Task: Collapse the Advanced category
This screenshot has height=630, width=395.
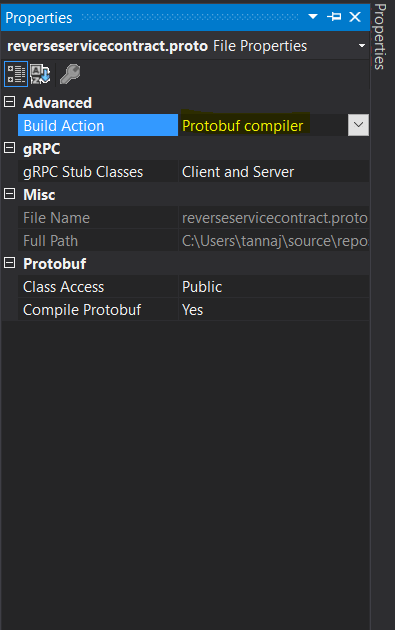Action: [10, 102]
